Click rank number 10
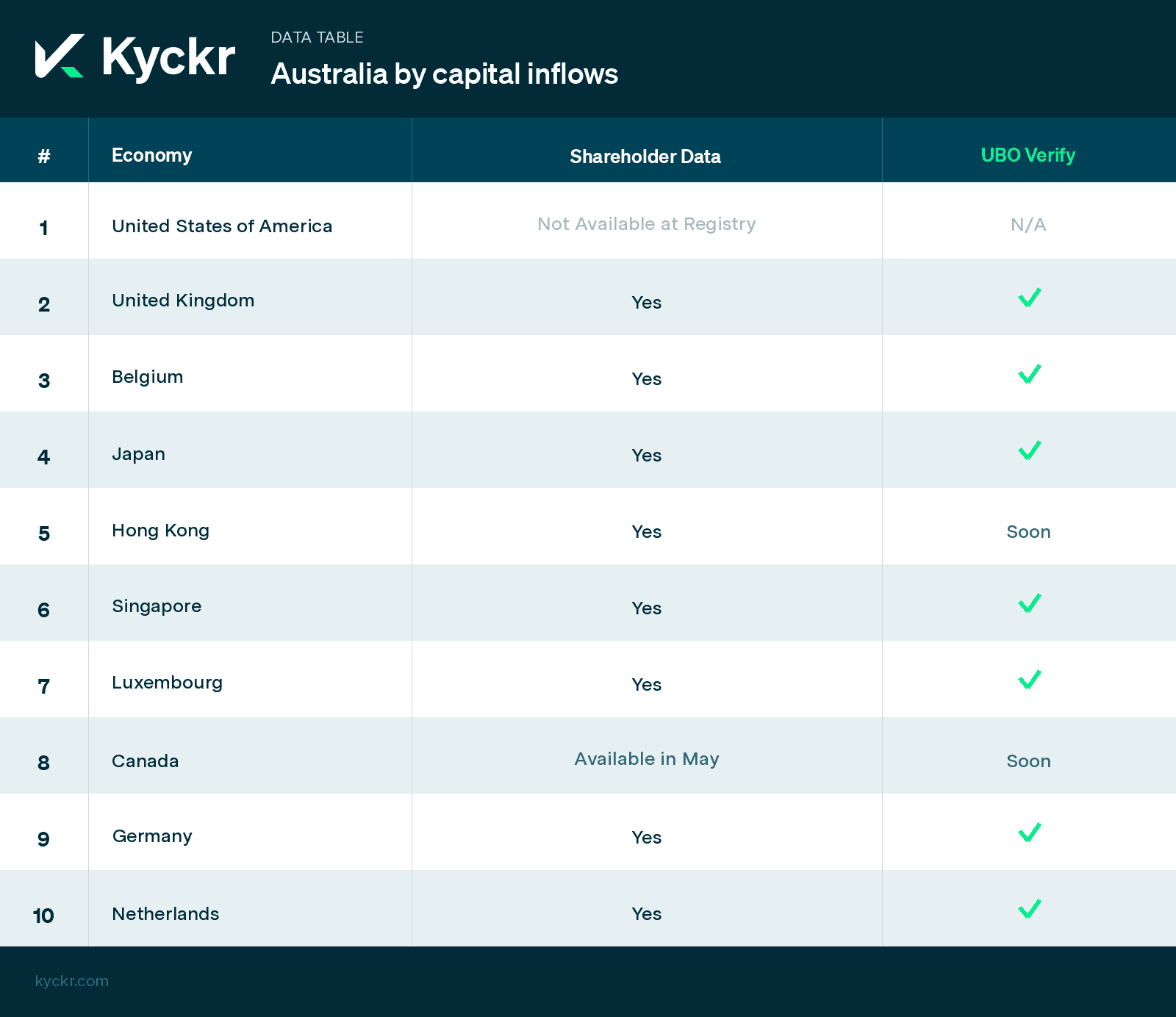1176x1017 pixels. point(43,916)
